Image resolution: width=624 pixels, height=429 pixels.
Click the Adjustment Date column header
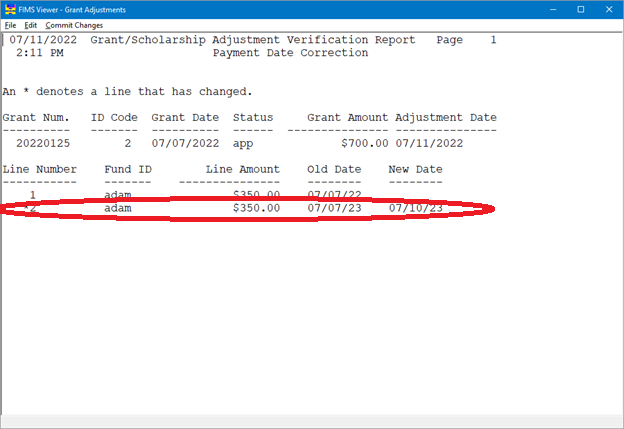[446, 118]
